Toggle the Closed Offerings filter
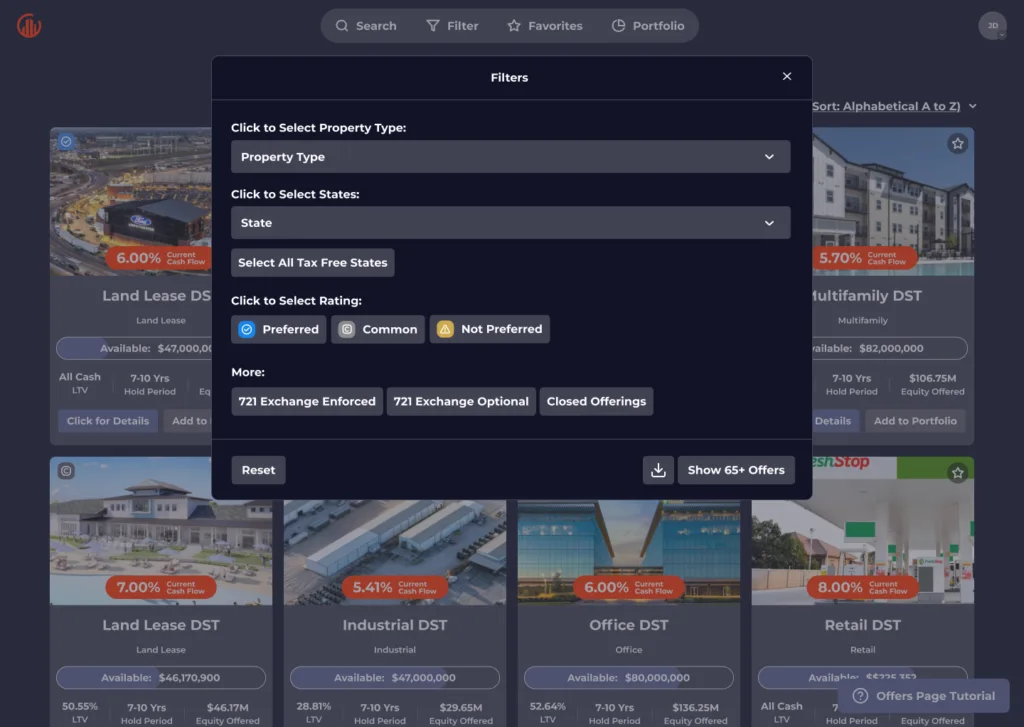1024x727 pixels. tap(596, 401)
